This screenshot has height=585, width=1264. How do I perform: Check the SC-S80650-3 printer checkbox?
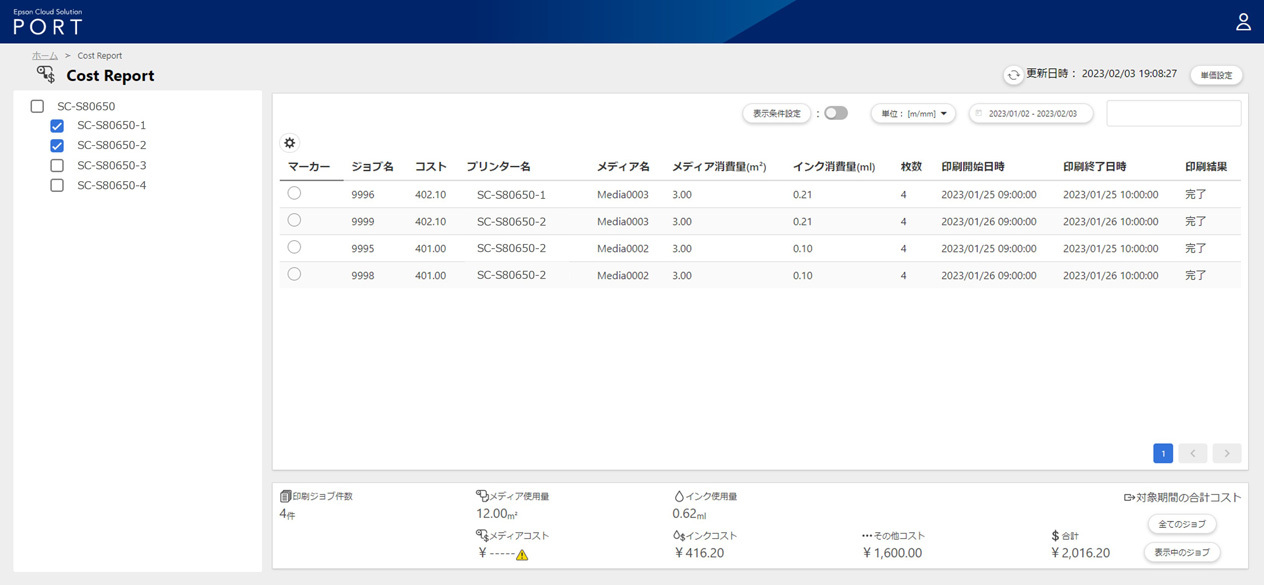pos(57,166)
